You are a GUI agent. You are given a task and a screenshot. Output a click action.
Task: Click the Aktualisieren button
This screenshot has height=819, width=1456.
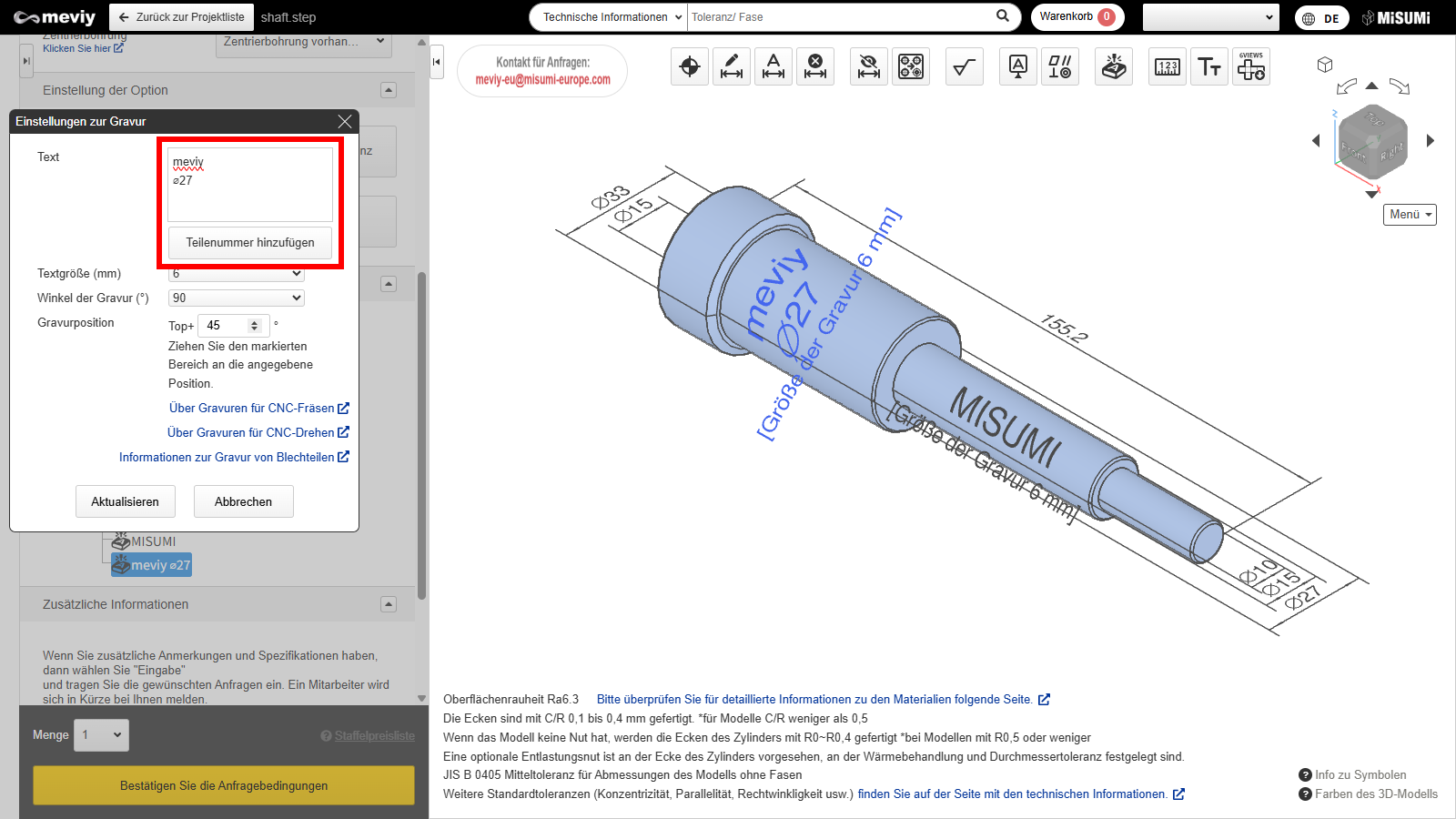coord(125,501)
